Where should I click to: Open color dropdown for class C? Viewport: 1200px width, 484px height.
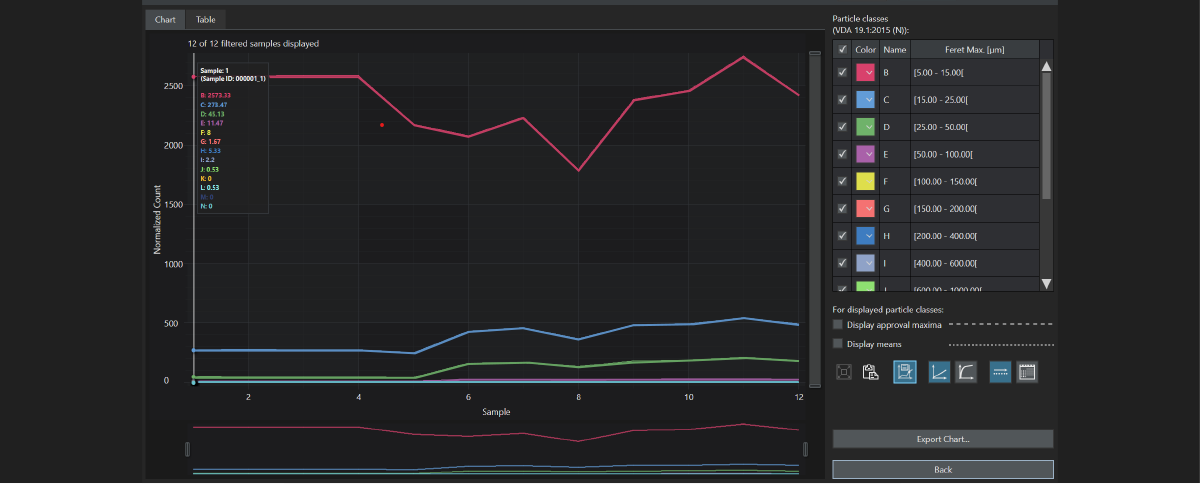tap(870, 100)
